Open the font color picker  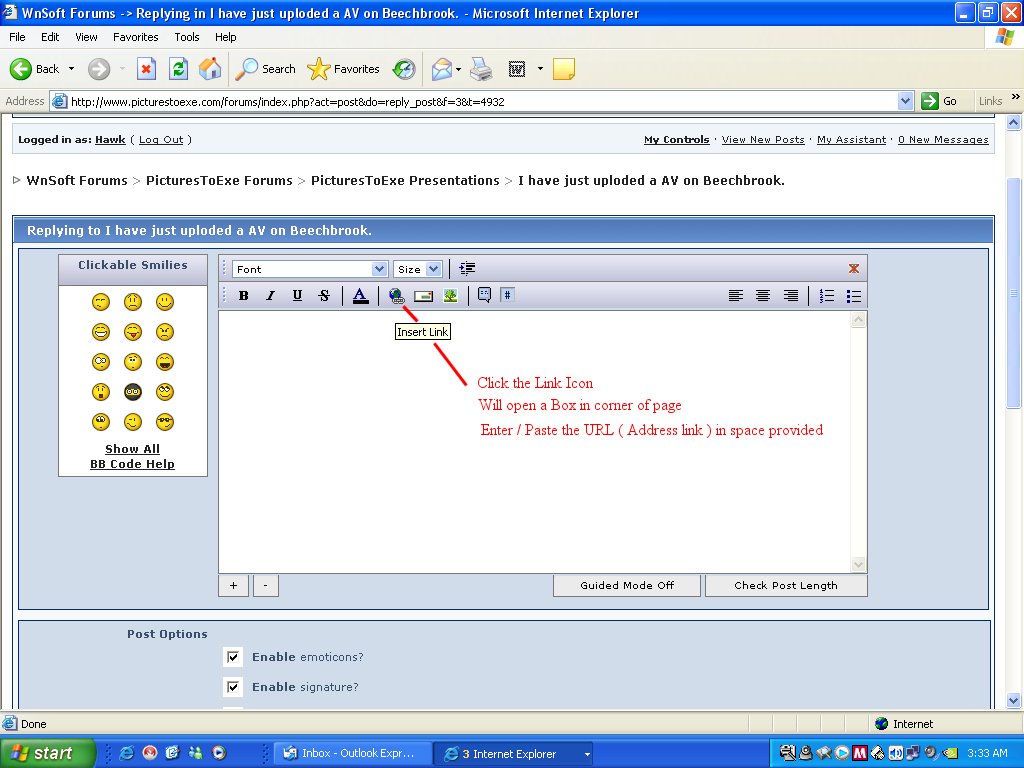tap(360, 296)
